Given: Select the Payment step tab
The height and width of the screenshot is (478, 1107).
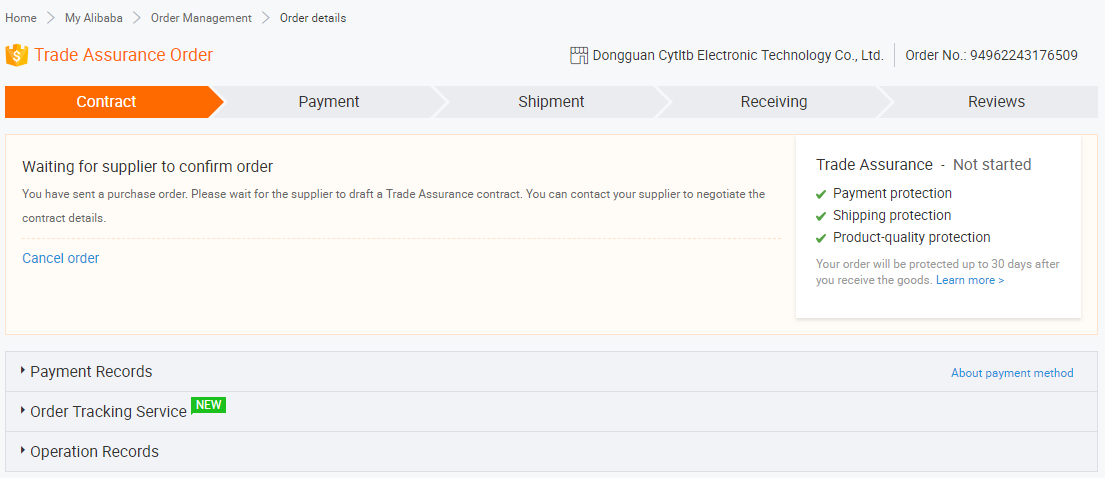Looking at the screenshot, I should (329, 102).
